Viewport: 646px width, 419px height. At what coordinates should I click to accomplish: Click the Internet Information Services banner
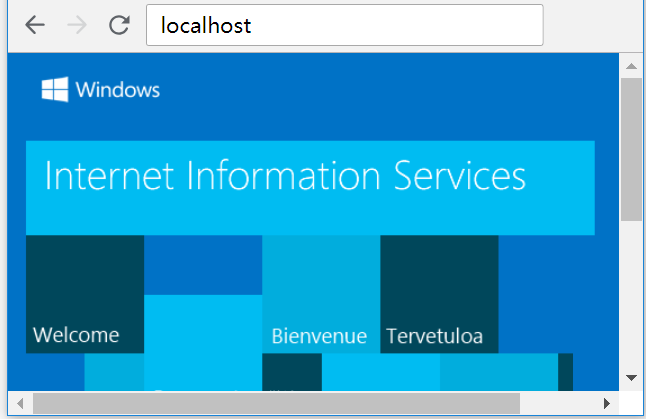[x=310, y=188]
